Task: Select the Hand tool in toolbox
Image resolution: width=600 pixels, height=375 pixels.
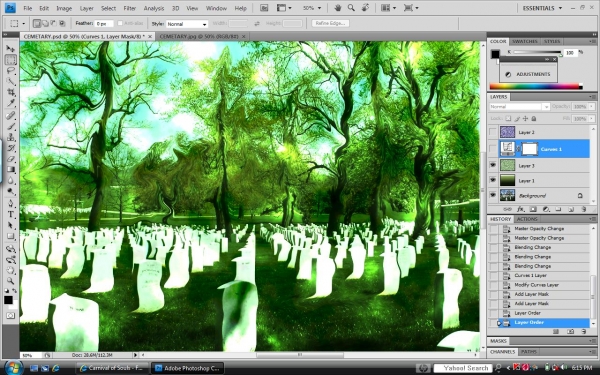Action: click(x=10, y=271)
